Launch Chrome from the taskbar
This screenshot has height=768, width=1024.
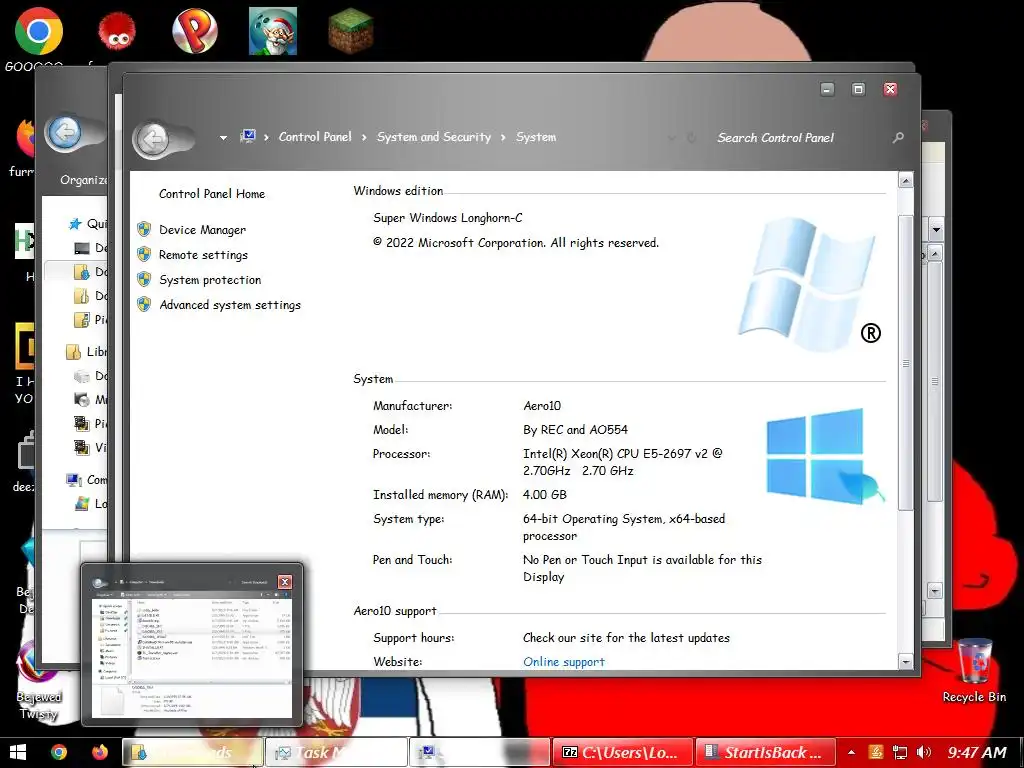[x=59, y=752]
